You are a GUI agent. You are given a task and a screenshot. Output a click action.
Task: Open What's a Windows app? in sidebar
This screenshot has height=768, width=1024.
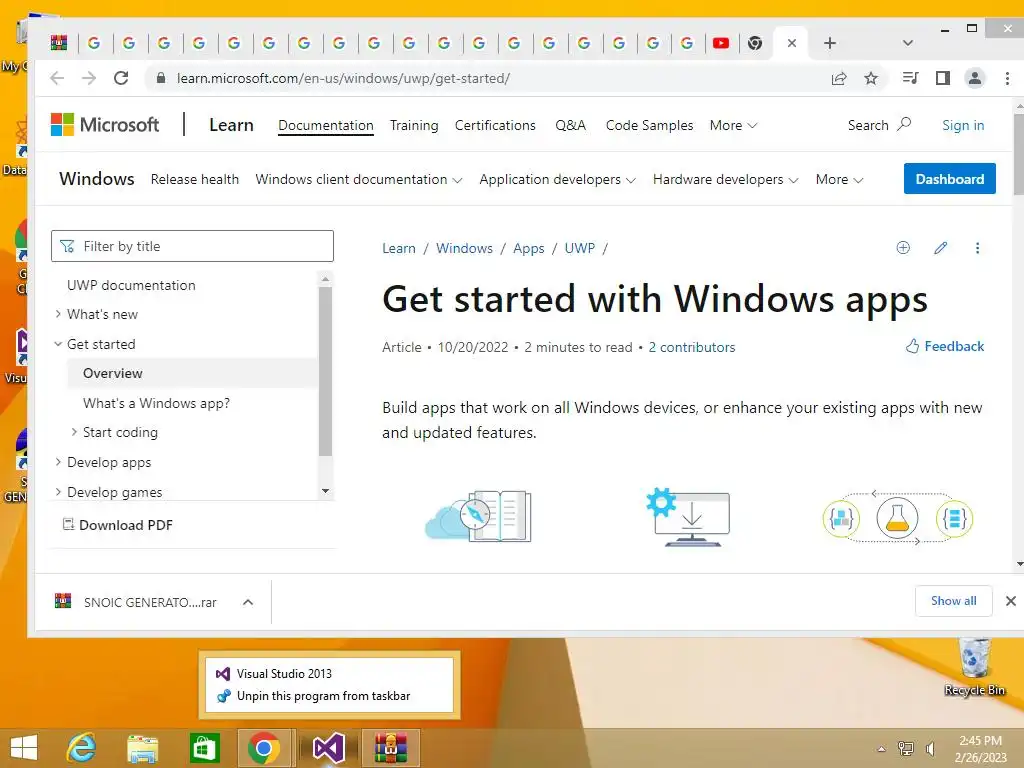156,404
